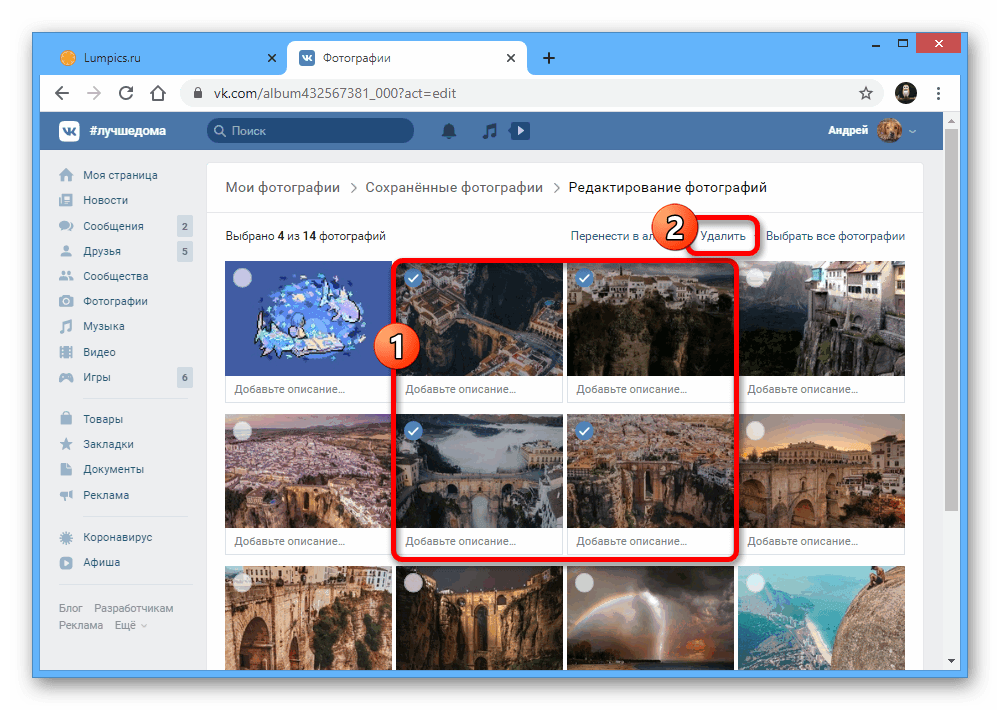This screenshot has height=710, width=1000.
Task: Click the coastal aerial view thumbnail
Action: [x=821, y=618]
